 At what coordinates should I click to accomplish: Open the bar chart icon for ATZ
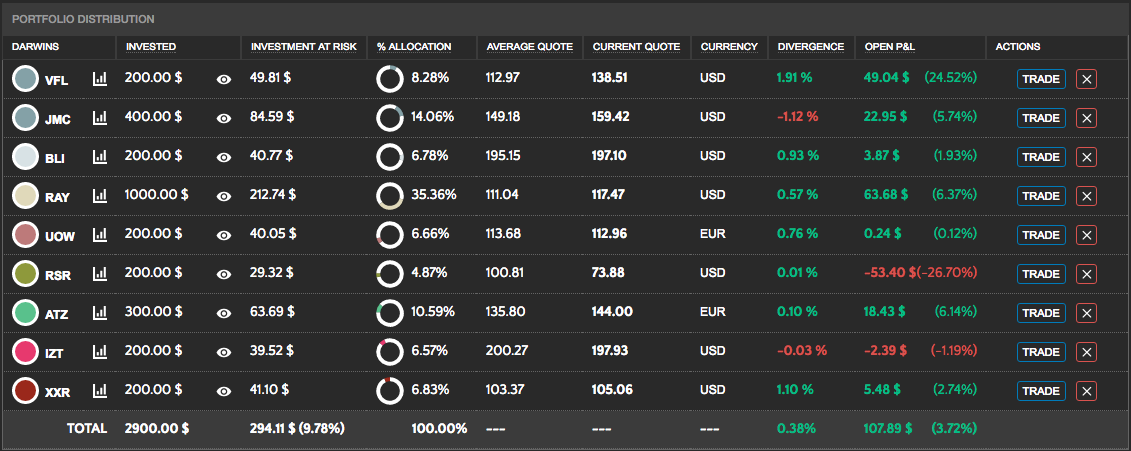(100, 313)
